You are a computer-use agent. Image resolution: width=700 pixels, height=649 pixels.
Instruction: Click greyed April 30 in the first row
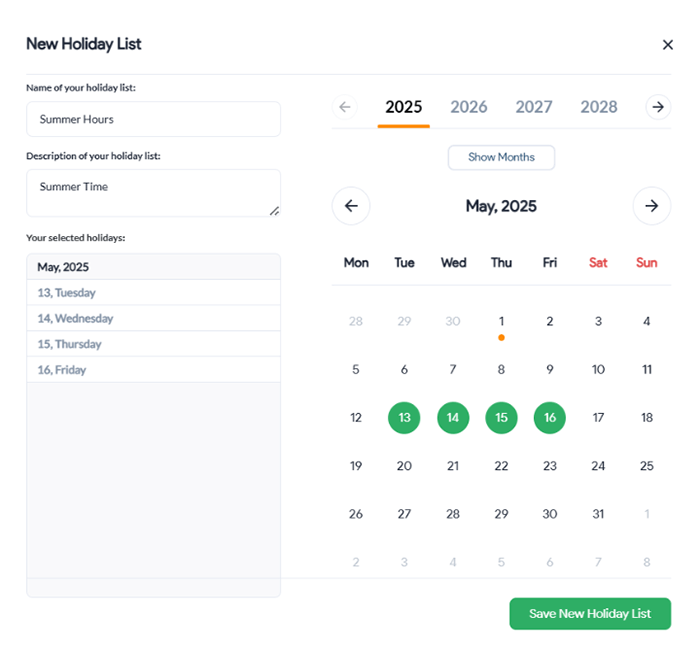click(x=453, y=321)
